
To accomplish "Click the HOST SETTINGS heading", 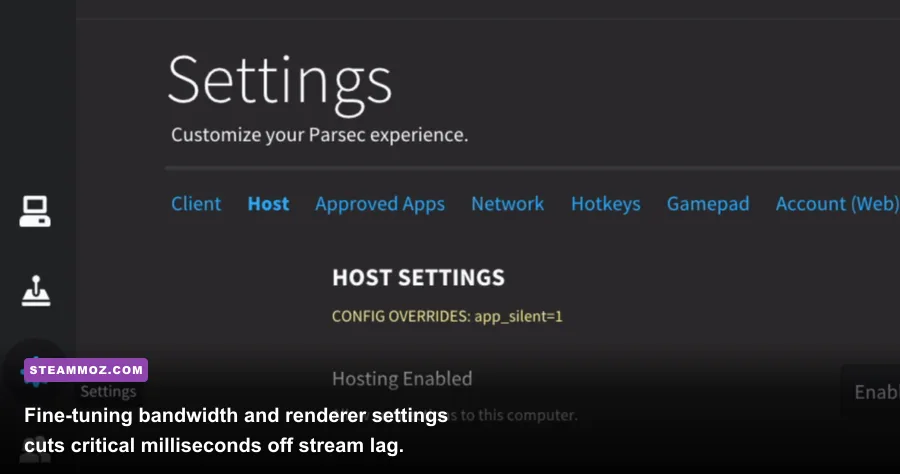I will (x=418, y=278).
